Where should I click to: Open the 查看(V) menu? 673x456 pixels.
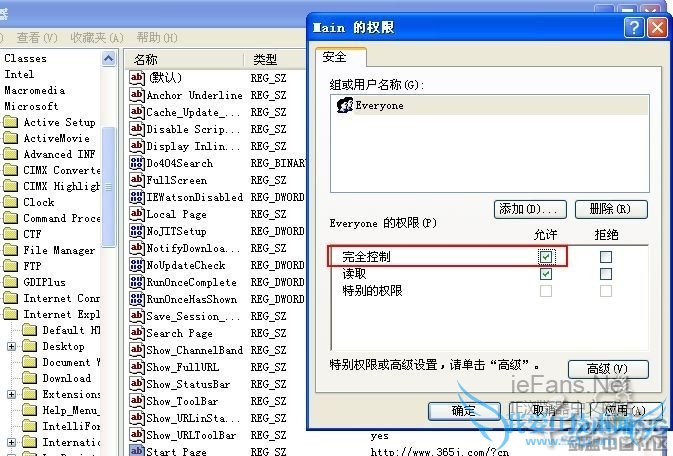click(x=37, y=38)
